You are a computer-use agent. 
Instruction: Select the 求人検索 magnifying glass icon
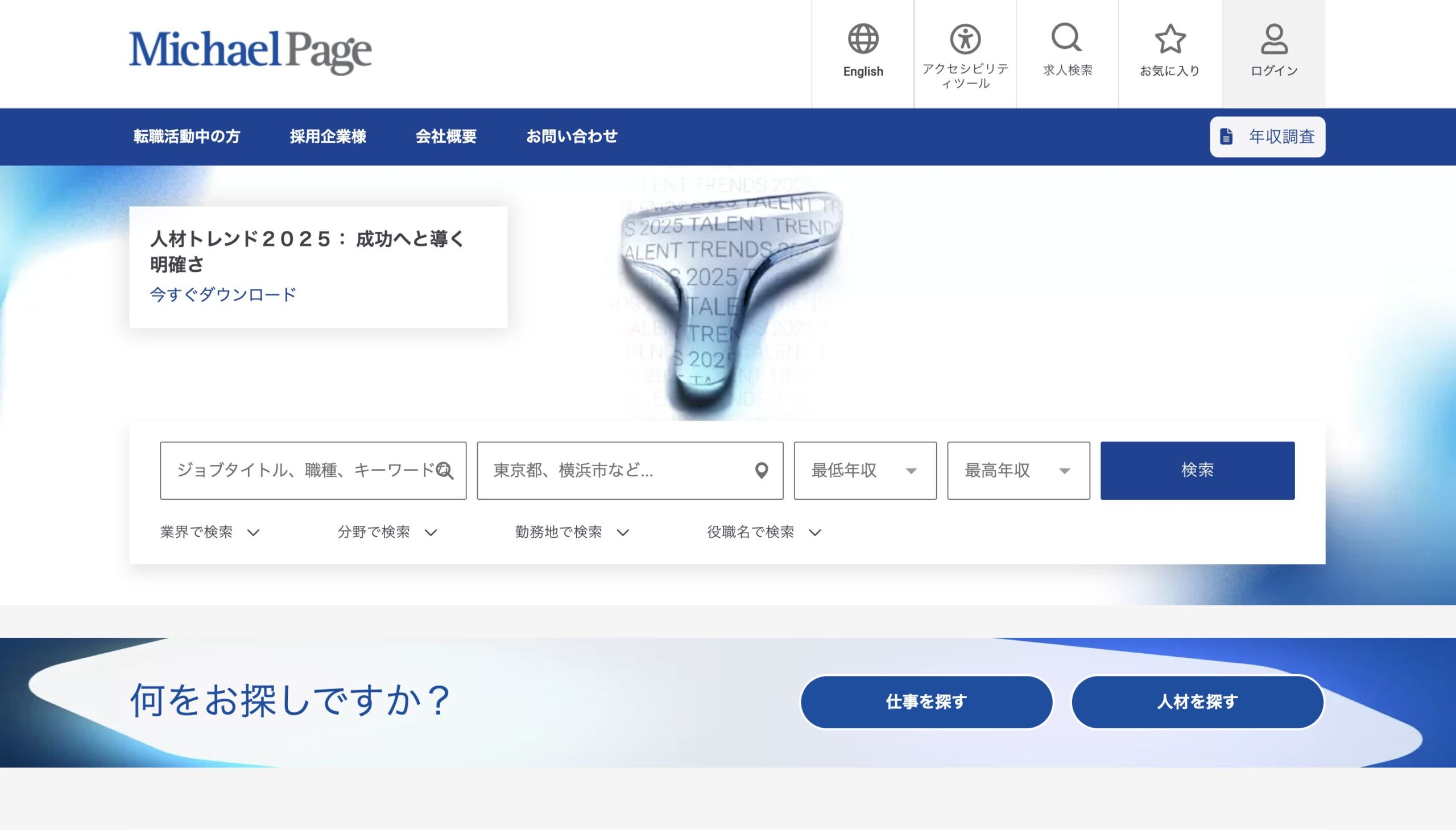tap(1067, 39)
